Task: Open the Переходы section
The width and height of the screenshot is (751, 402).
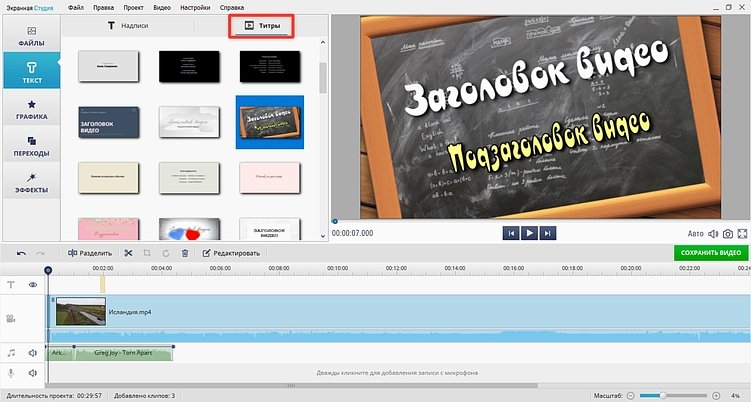Action: click(32, 146)
